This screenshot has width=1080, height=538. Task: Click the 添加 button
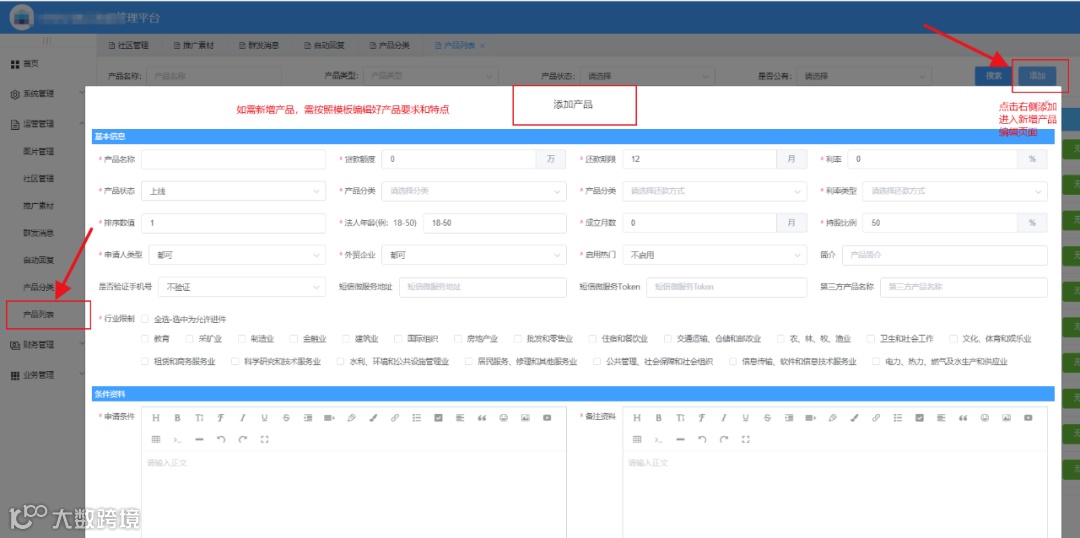[1037, 76]
